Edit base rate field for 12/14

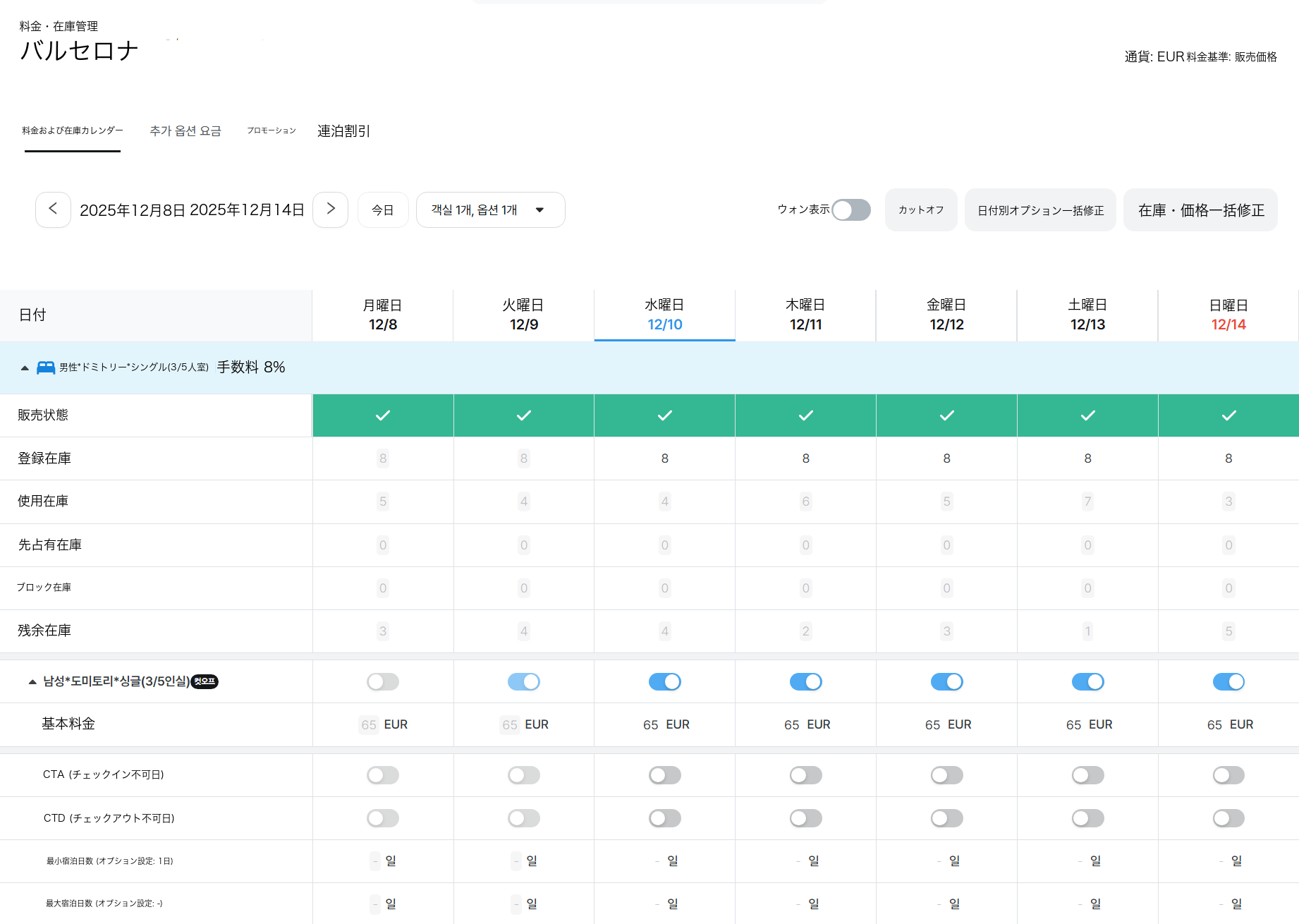[1214, 724]
